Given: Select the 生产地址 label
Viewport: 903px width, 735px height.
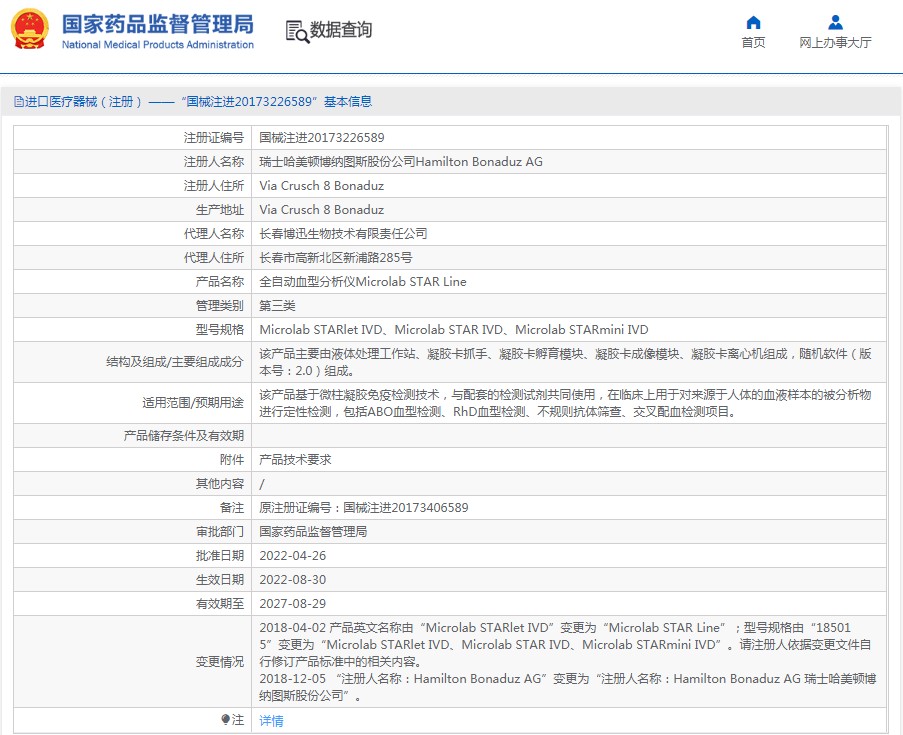Looking at the screenshot, I should coord(220,210).
